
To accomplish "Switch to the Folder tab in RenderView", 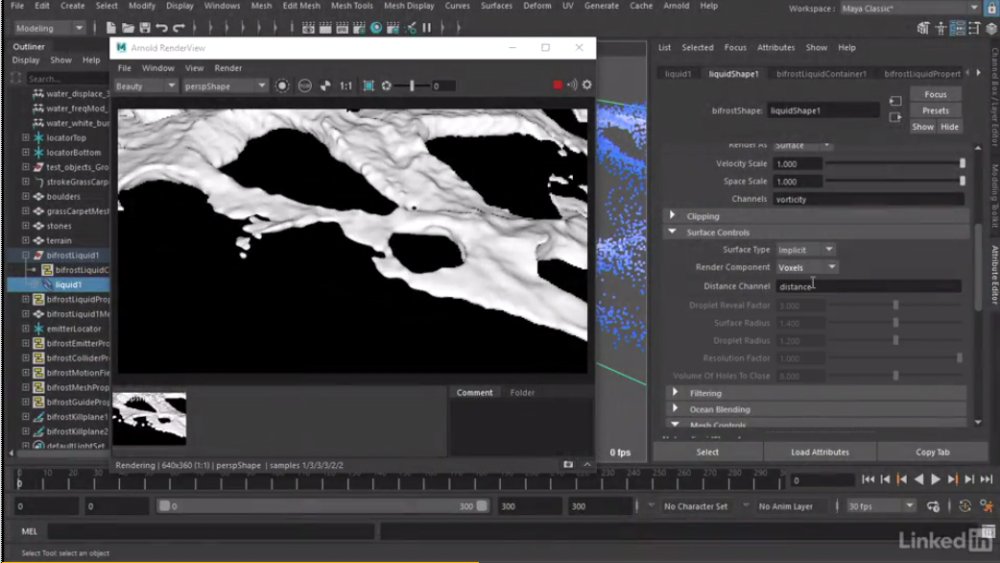I will coord(522,393).
